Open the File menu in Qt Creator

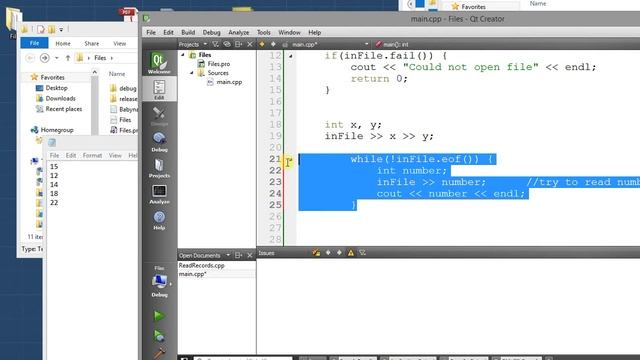pos(151,32)
